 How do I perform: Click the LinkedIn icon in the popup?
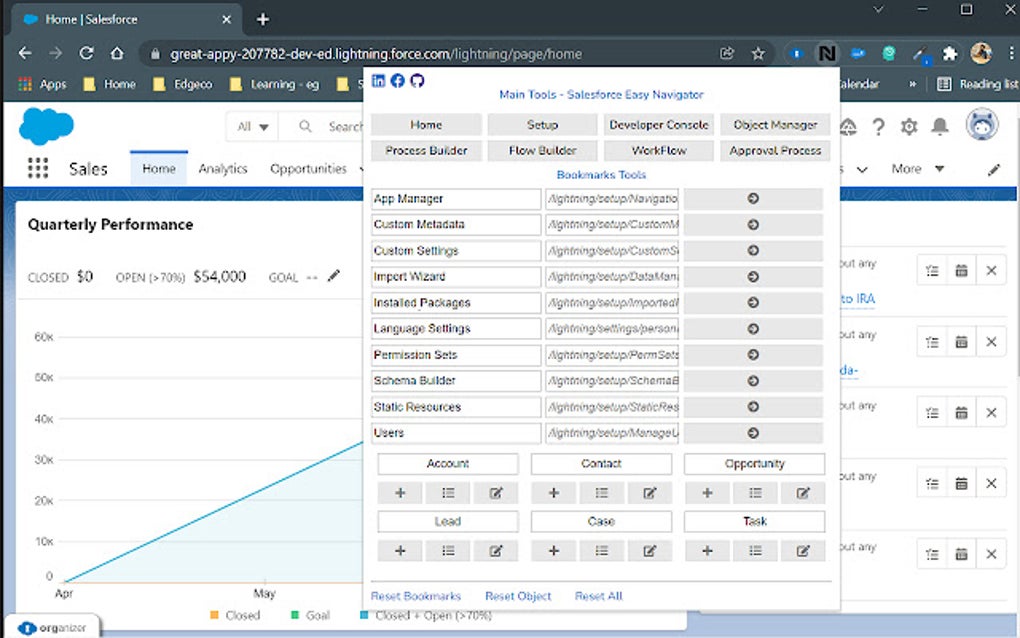pos(378,81)
